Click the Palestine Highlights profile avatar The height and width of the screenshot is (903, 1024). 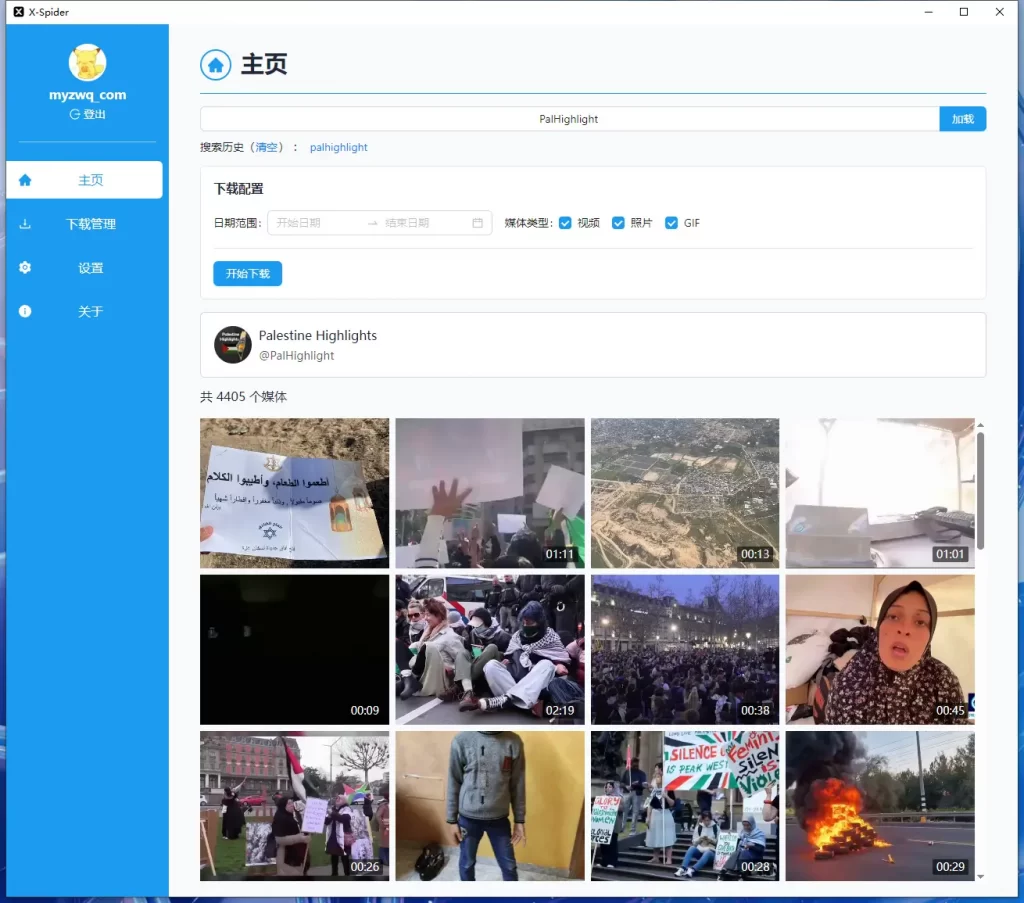[x=232, y=344]
